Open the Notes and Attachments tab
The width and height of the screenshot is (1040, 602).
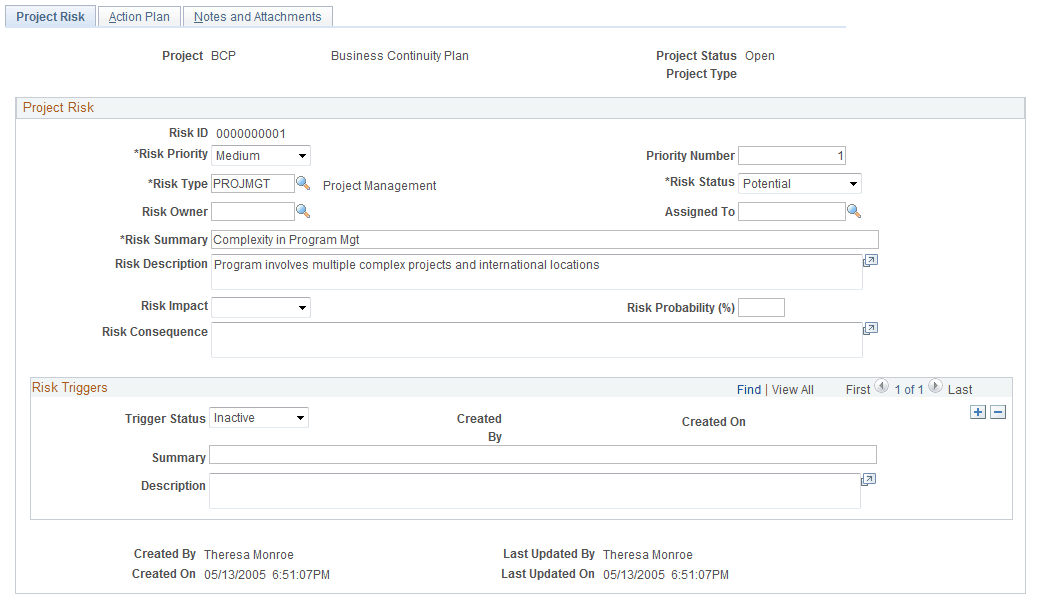pos(257,16)
